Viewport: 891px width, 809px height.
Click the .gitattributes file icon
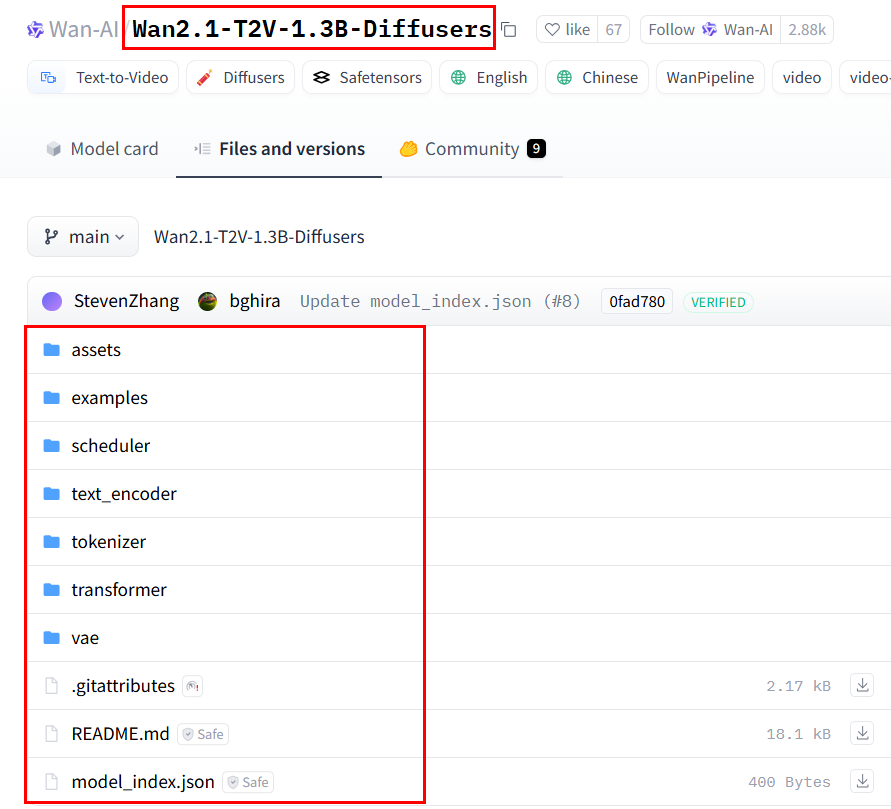52,686
